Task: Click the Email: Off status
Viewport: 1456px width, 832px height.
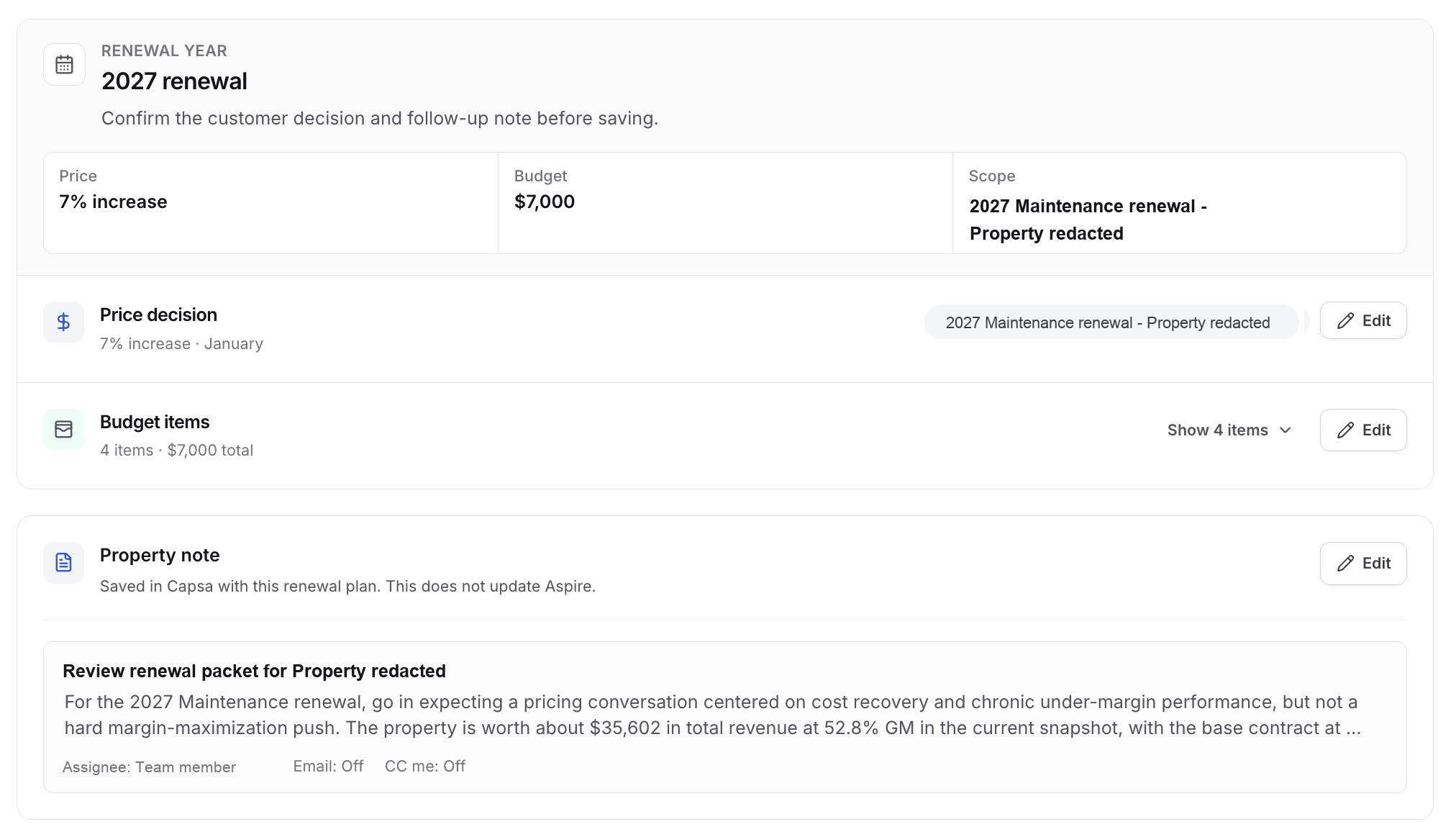Action: [328, 767]
